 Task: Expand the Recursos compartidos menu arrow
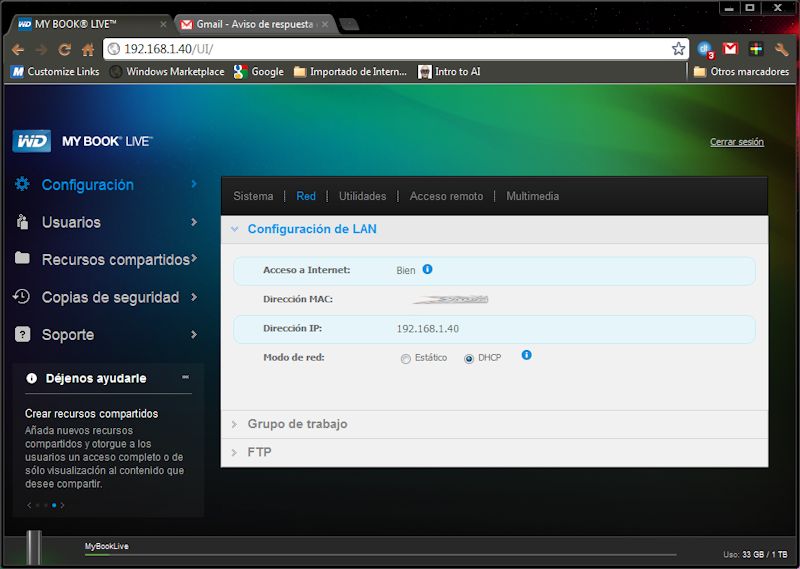(x=194, y=258)
